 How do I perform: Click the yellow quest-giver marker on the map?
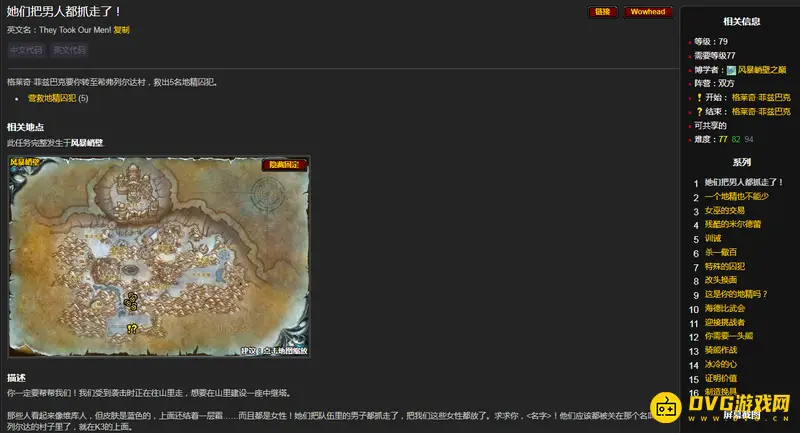tap(132, 329)
